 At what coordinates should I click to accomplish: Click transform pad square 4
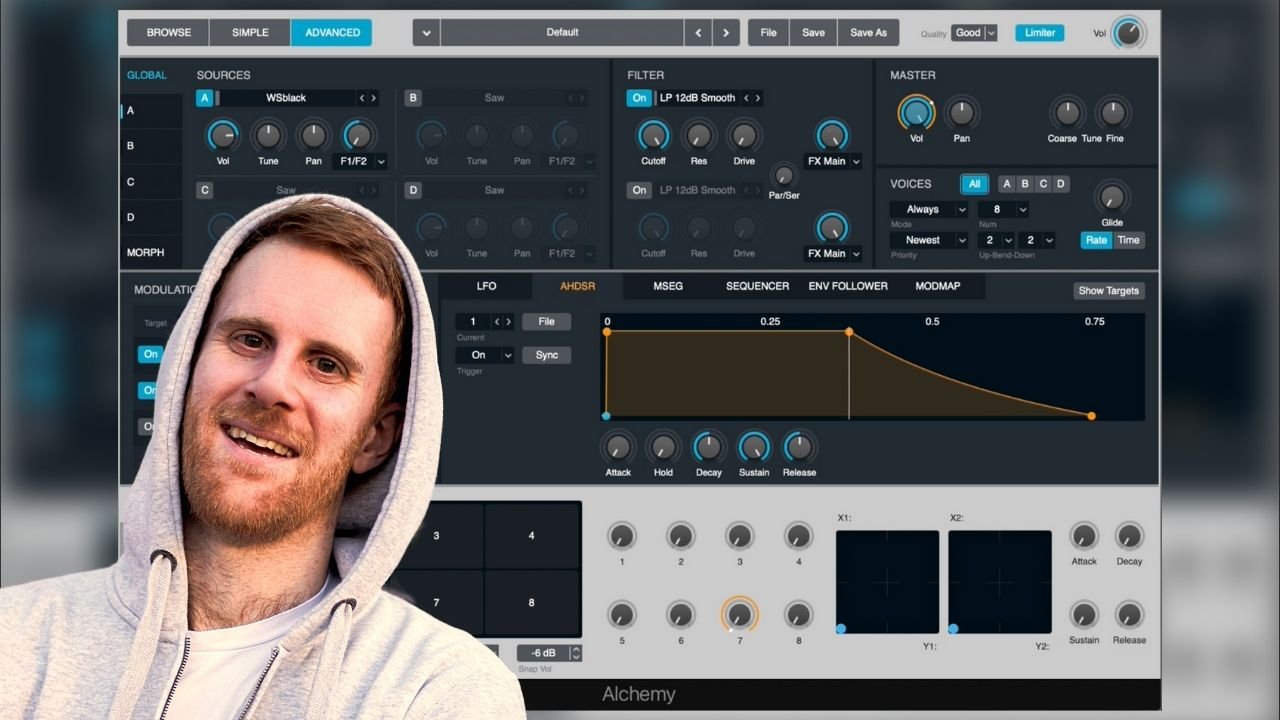coord(531,536)
